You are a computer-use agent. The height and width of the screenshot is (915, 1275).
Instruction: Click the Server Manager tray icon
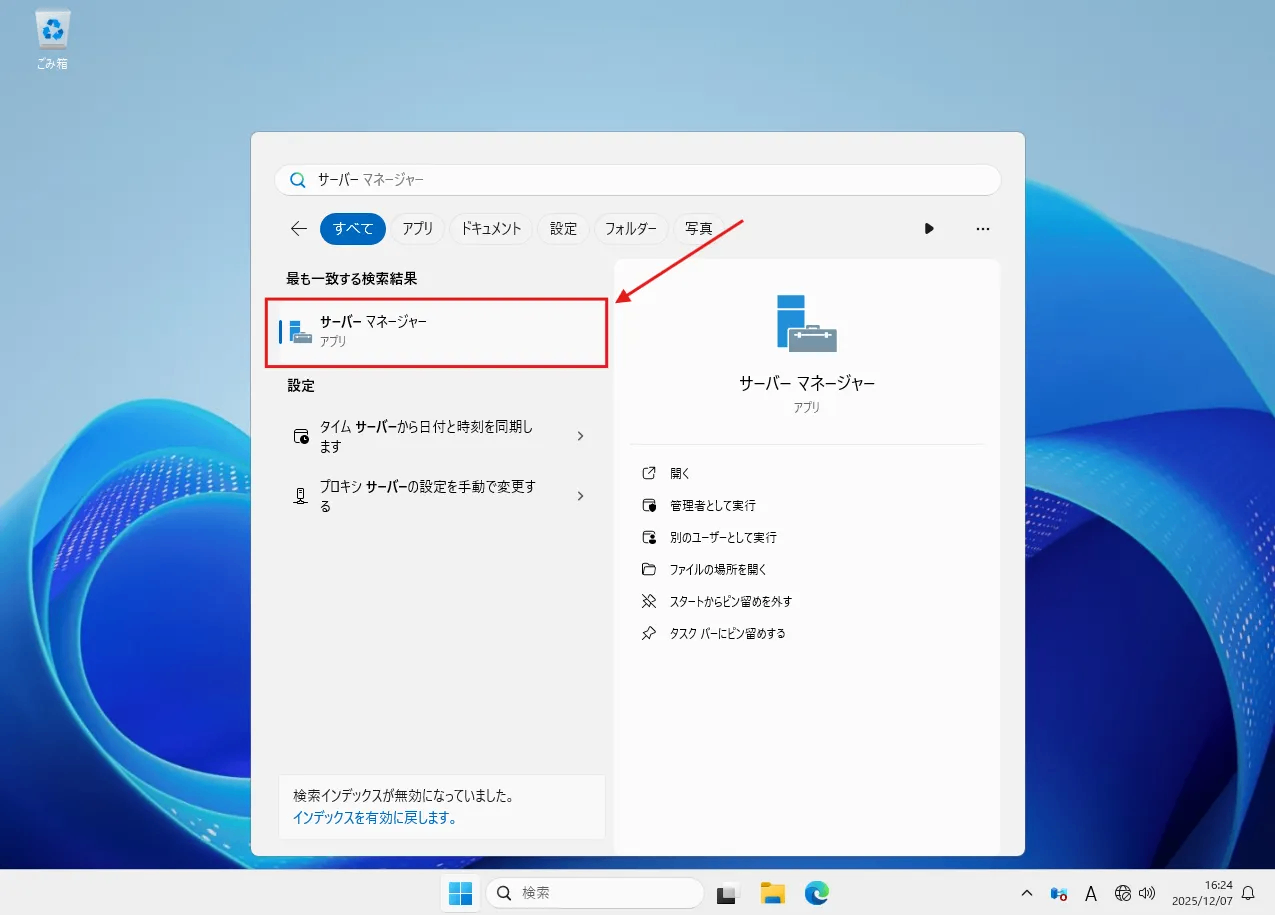coord(1059,893)
